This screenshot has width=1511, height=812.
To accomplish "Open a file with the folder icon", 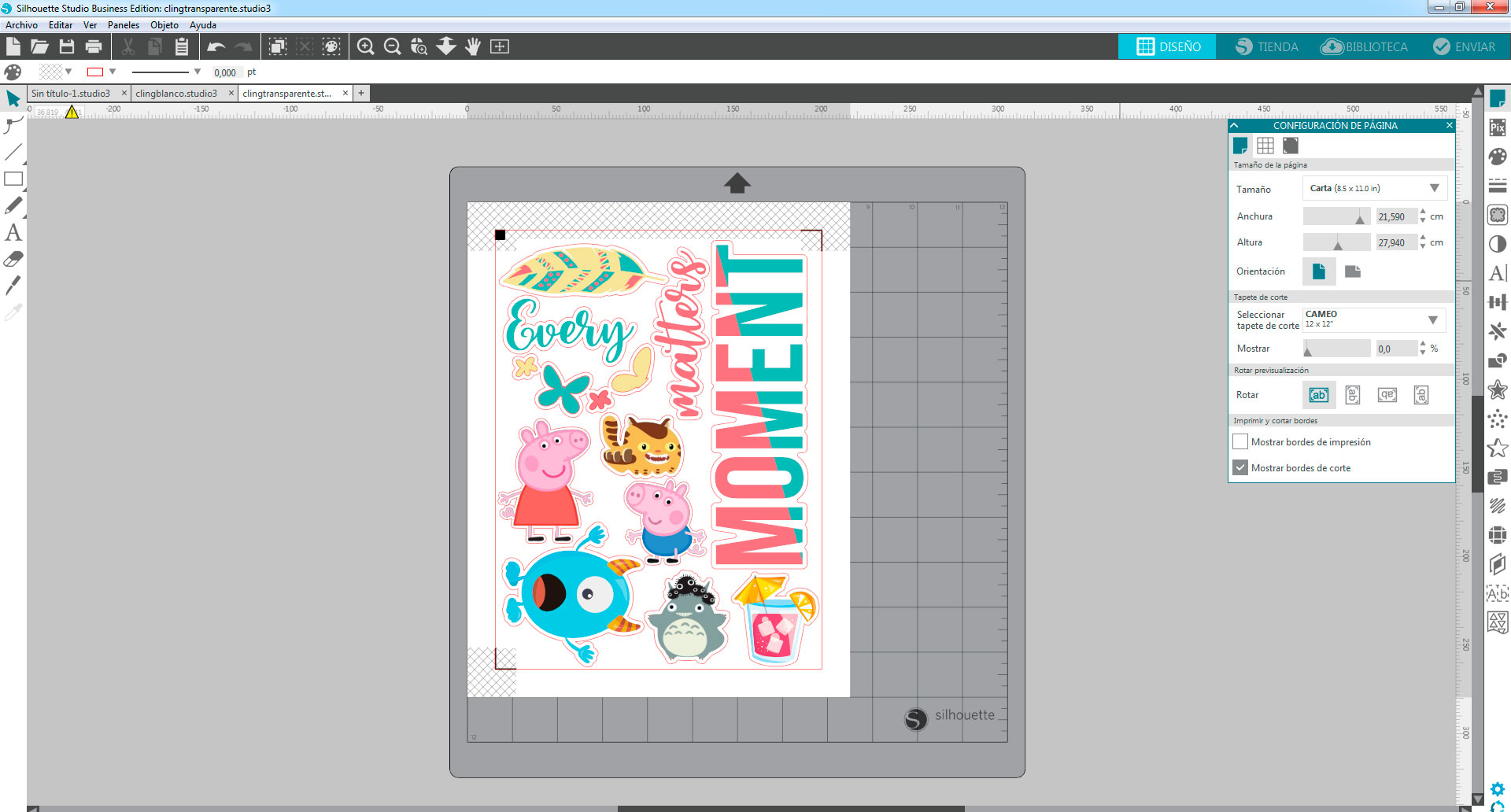I will tap(39, 46).
